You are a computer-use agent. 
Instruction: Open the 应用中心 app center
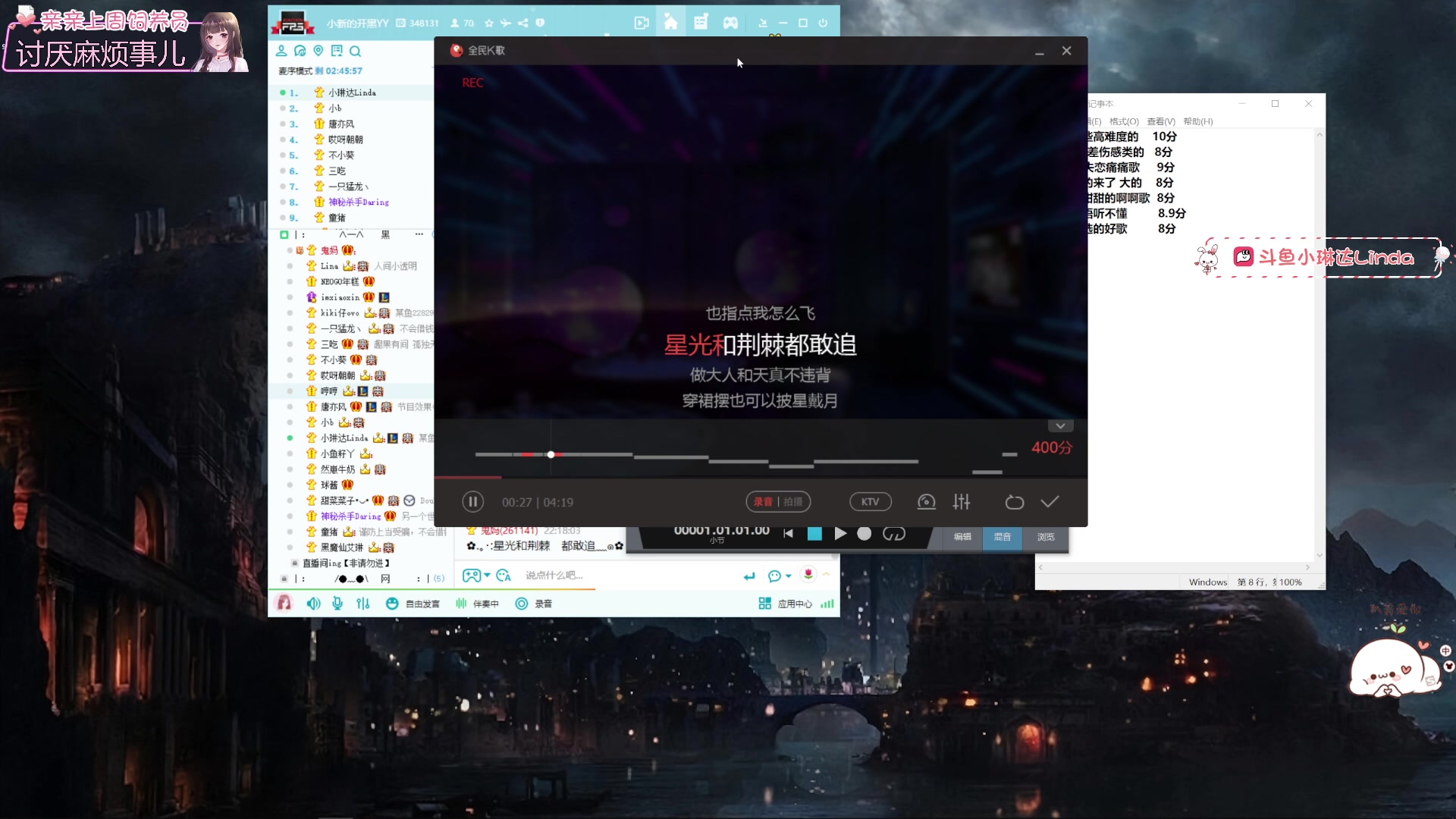[x=785, y=604]
